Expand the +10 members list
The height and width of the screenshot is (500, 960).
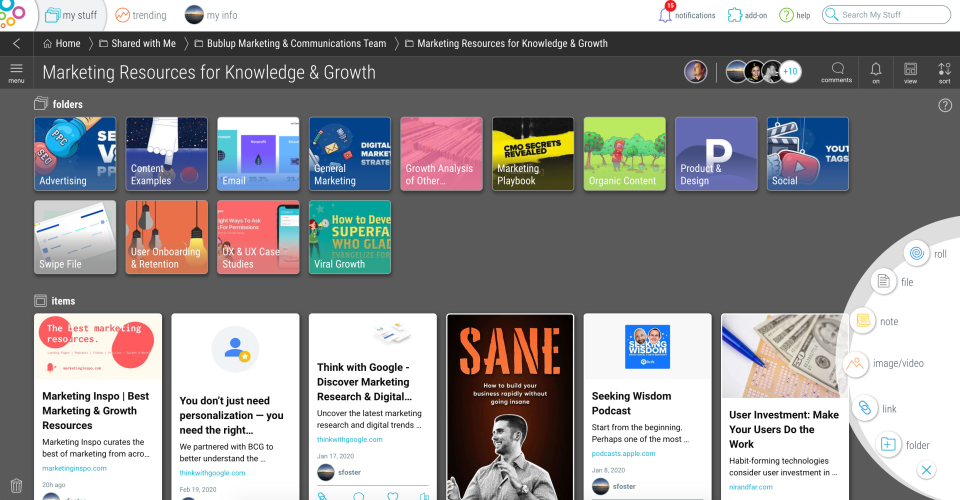coord(790,72)
